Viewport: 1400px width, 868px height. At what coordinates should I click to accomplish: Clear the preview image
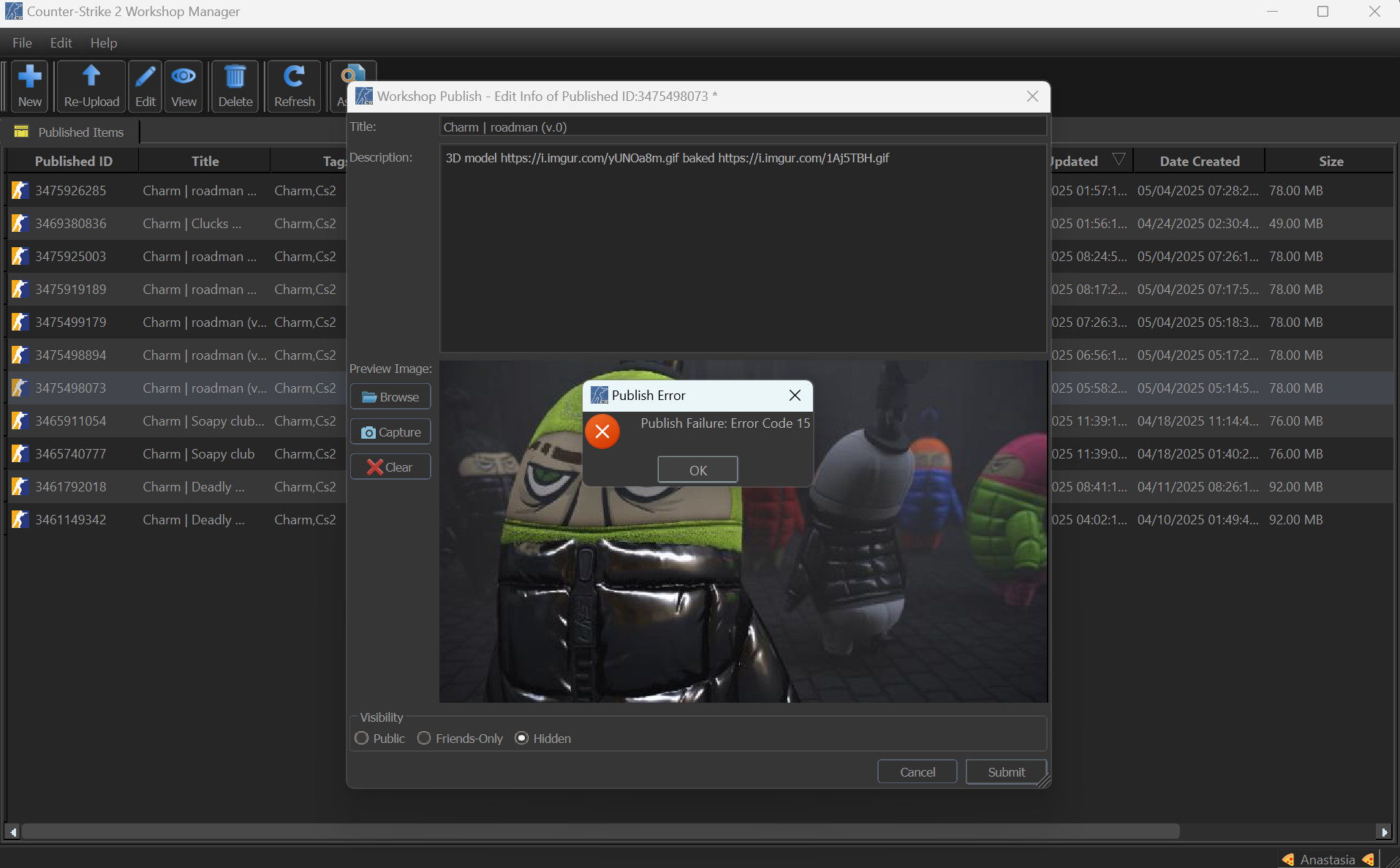(x=390, y=467)
